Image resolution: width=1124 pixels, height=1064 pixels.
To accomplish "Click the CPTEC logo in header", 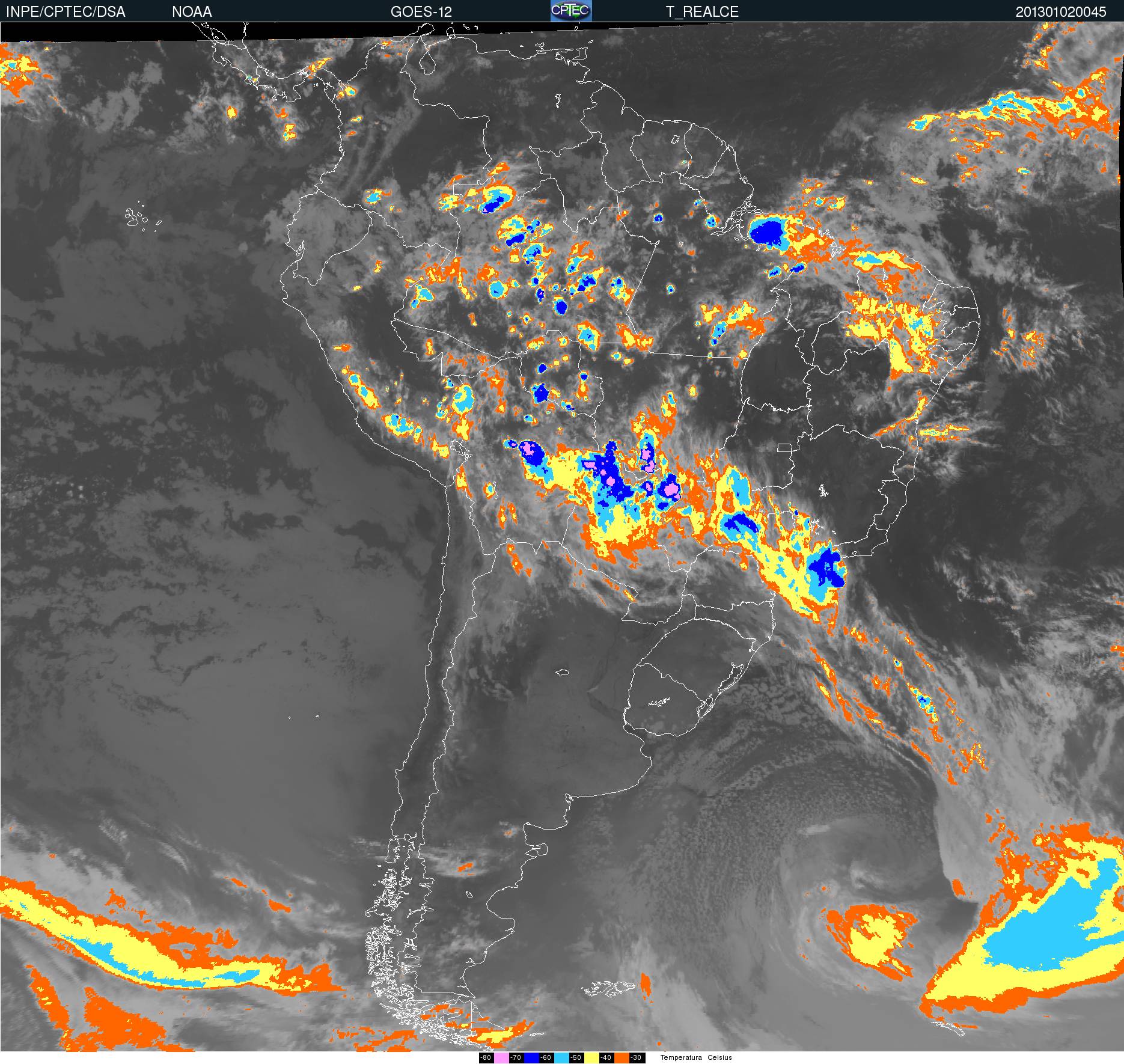I will [570, 11].
